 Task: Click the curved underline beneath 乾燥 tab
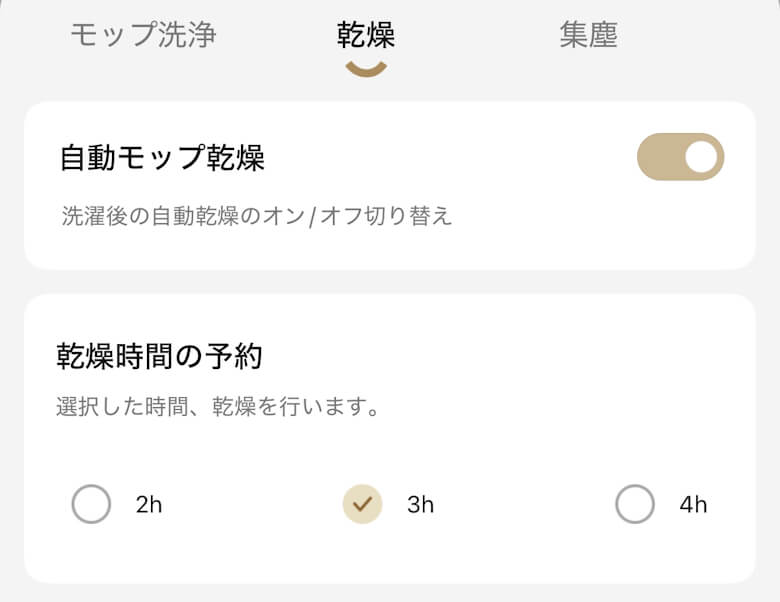tap(366, 68)
